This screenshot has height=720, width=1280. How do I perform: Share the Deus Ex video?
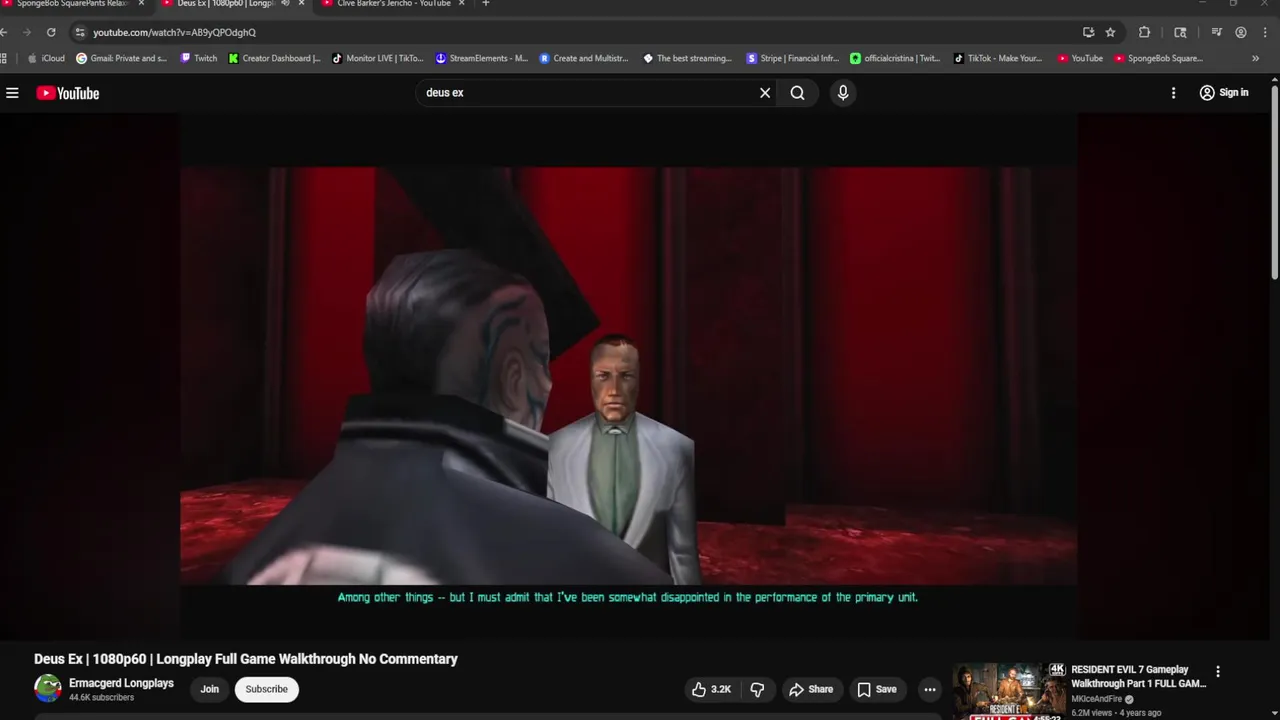click(x=810, y=689)
